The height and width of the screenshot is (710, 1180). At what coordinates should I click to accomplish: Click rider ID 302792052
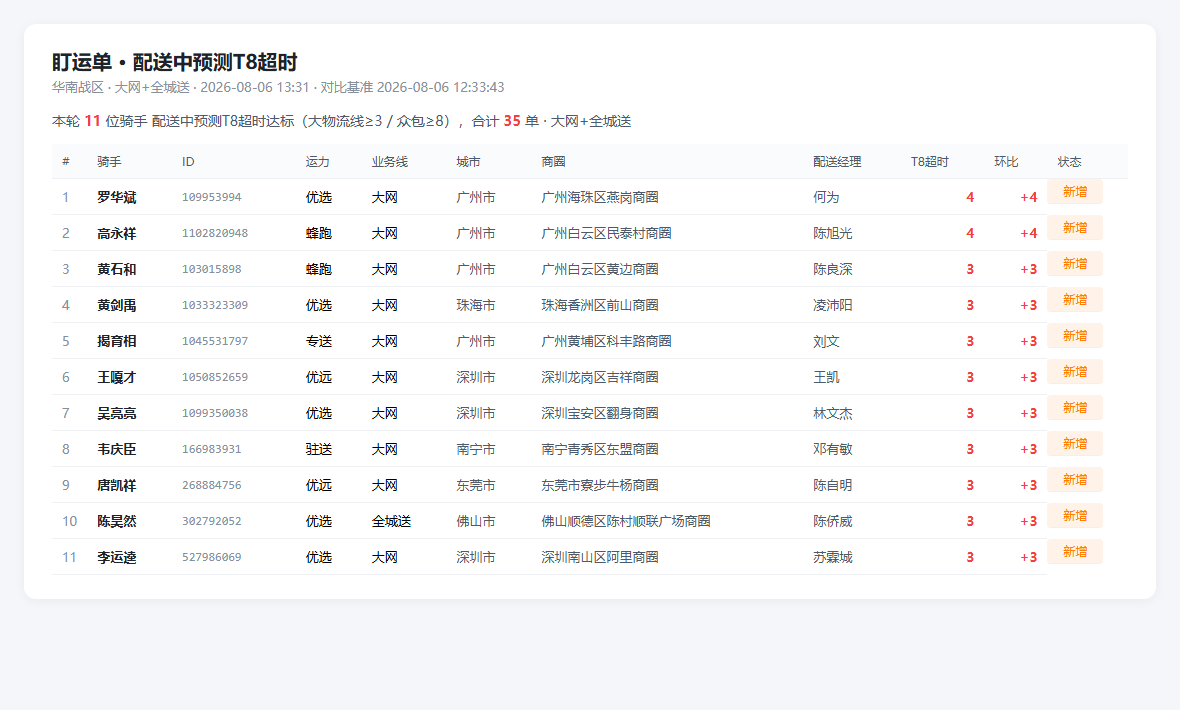(211, 521)
